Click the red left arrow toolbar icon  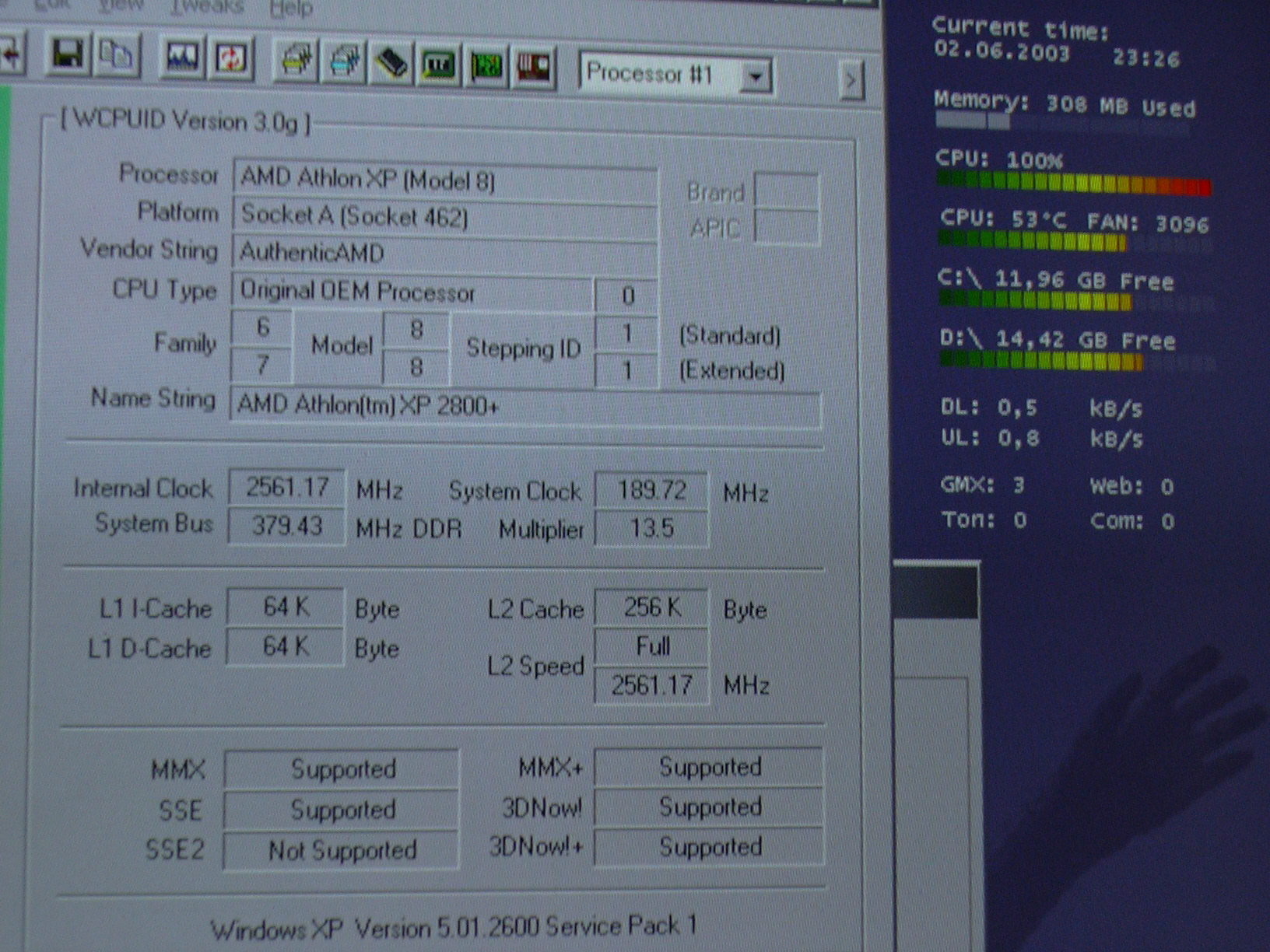pyautogui.click(x=11, y=54)
